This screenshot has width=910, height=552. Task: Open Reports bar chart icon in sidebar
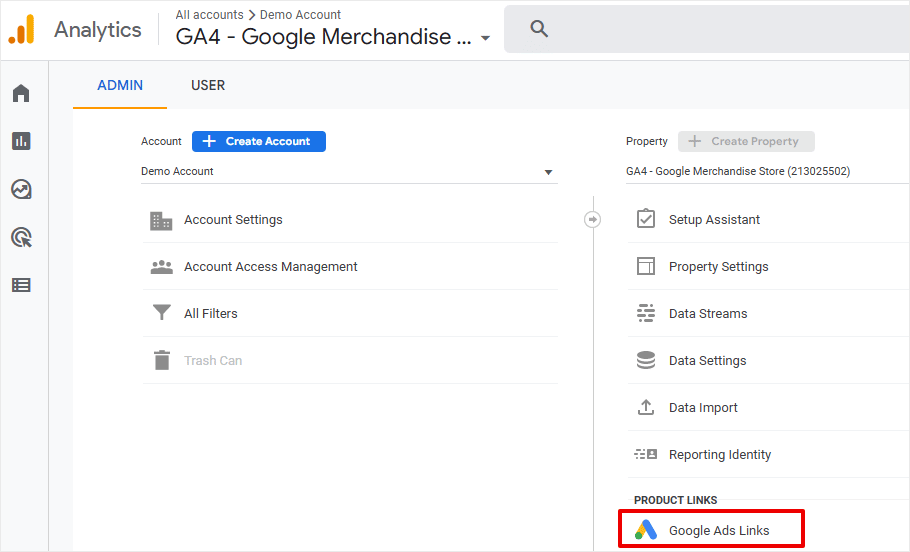(x=21, y=140)
